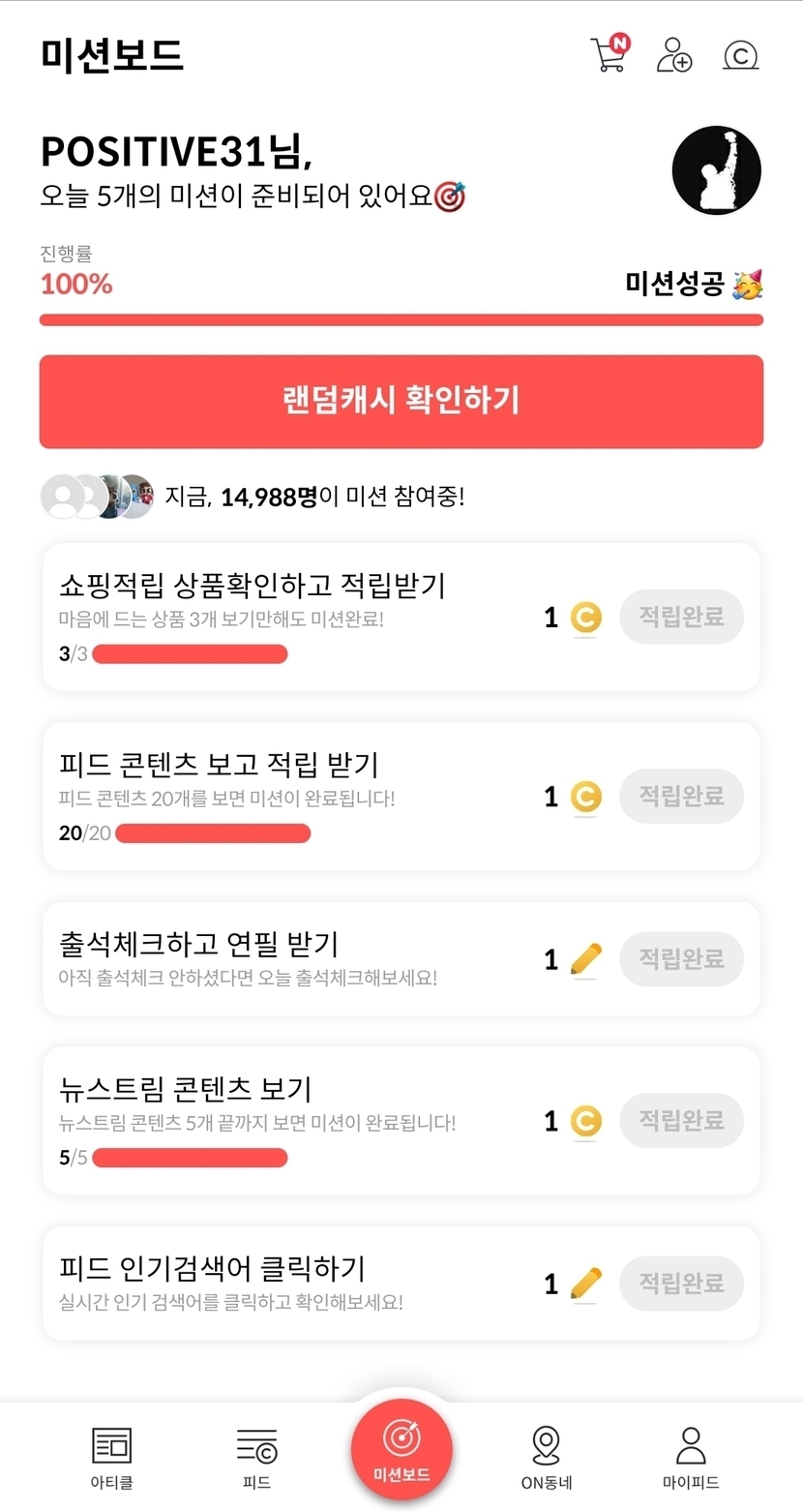The image size is (803, 1512).
Task: Open the 뉴스트림 콘텐츠 보기 mission
Action: tap(185, 1089)
